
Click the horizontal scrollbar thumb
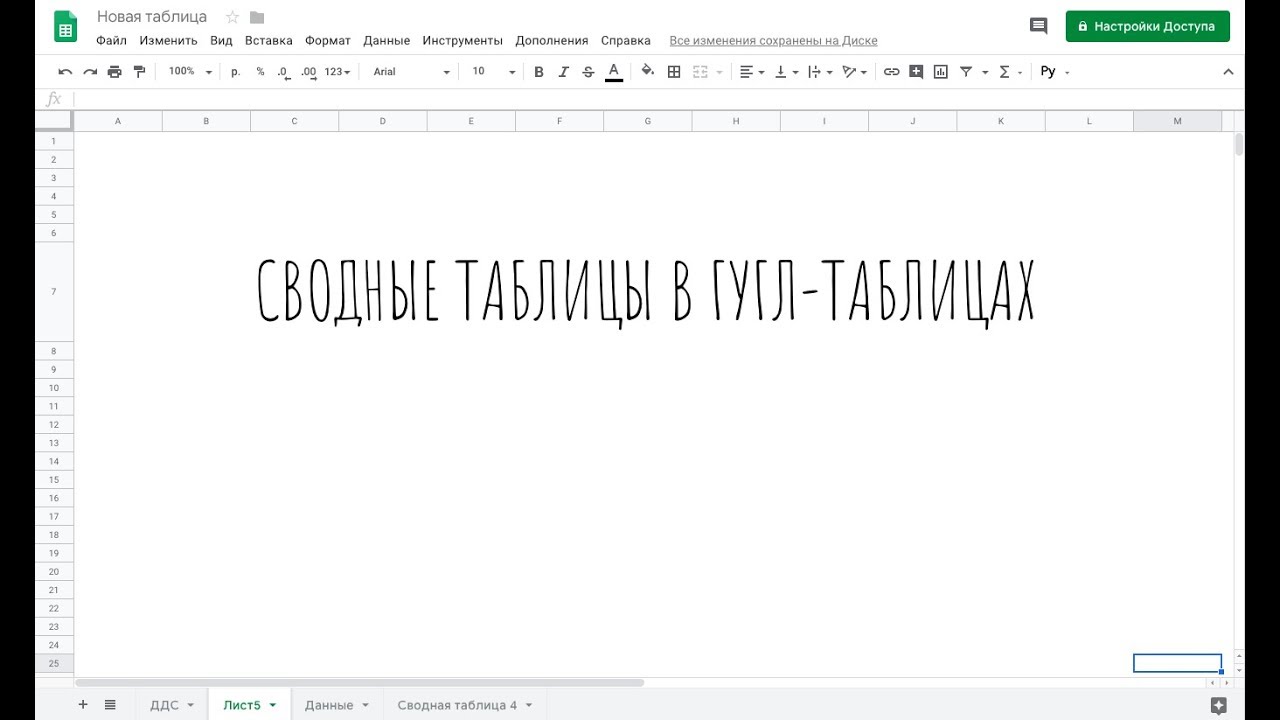coord(360,683)
